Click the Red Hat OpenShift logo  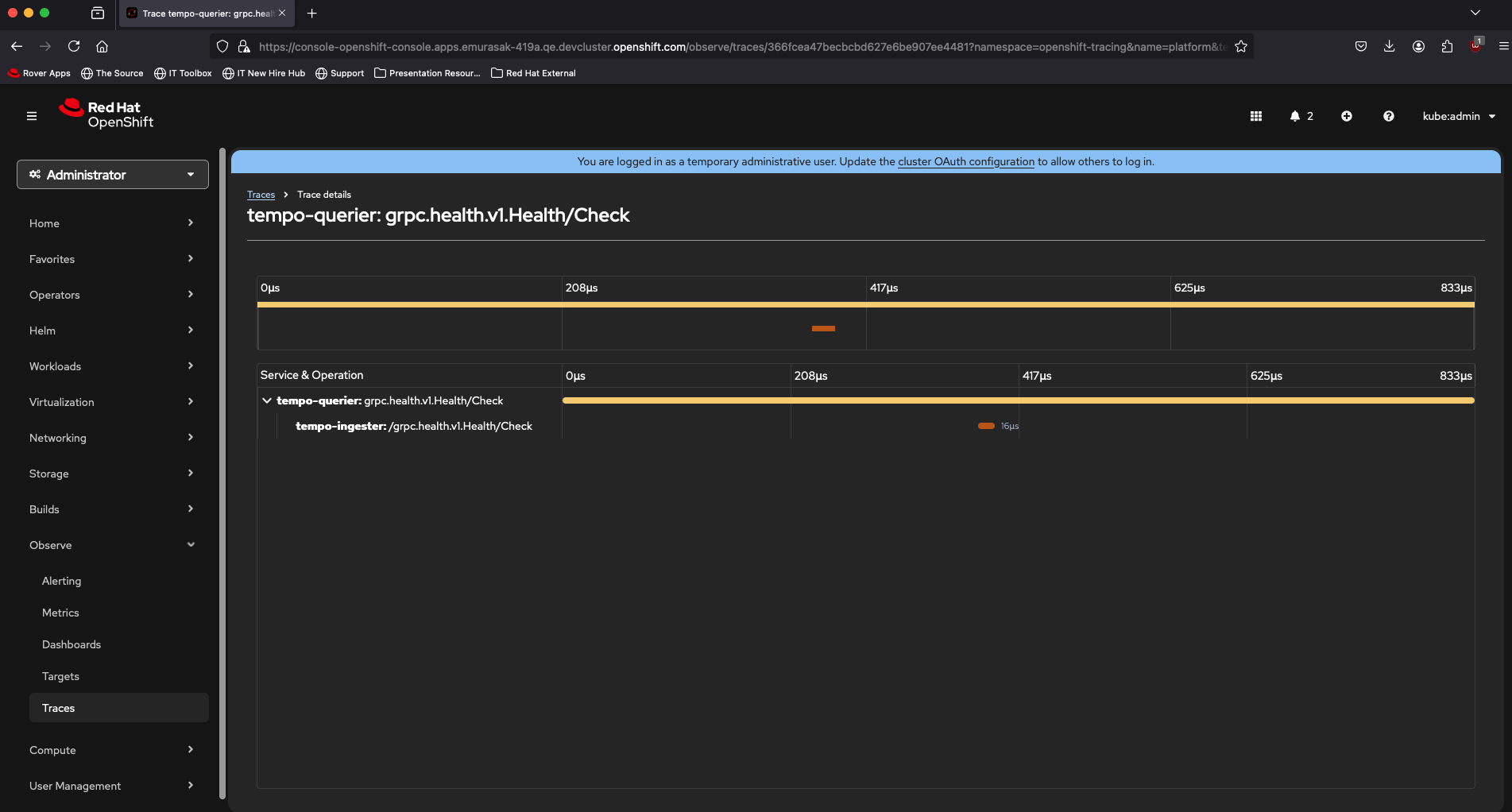106,114
